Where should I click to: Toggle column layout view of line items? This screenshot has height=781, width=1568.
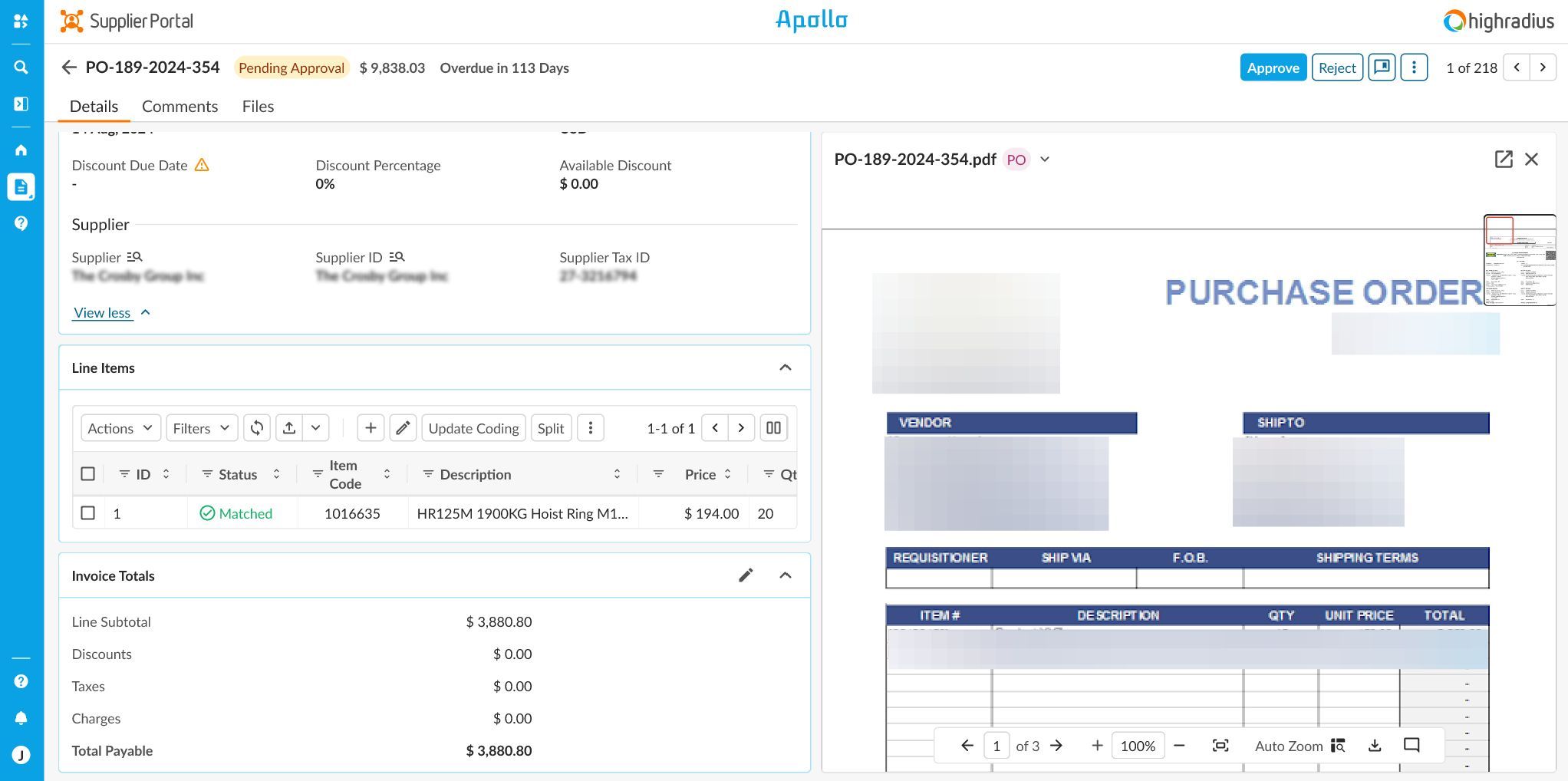[773, 428]
